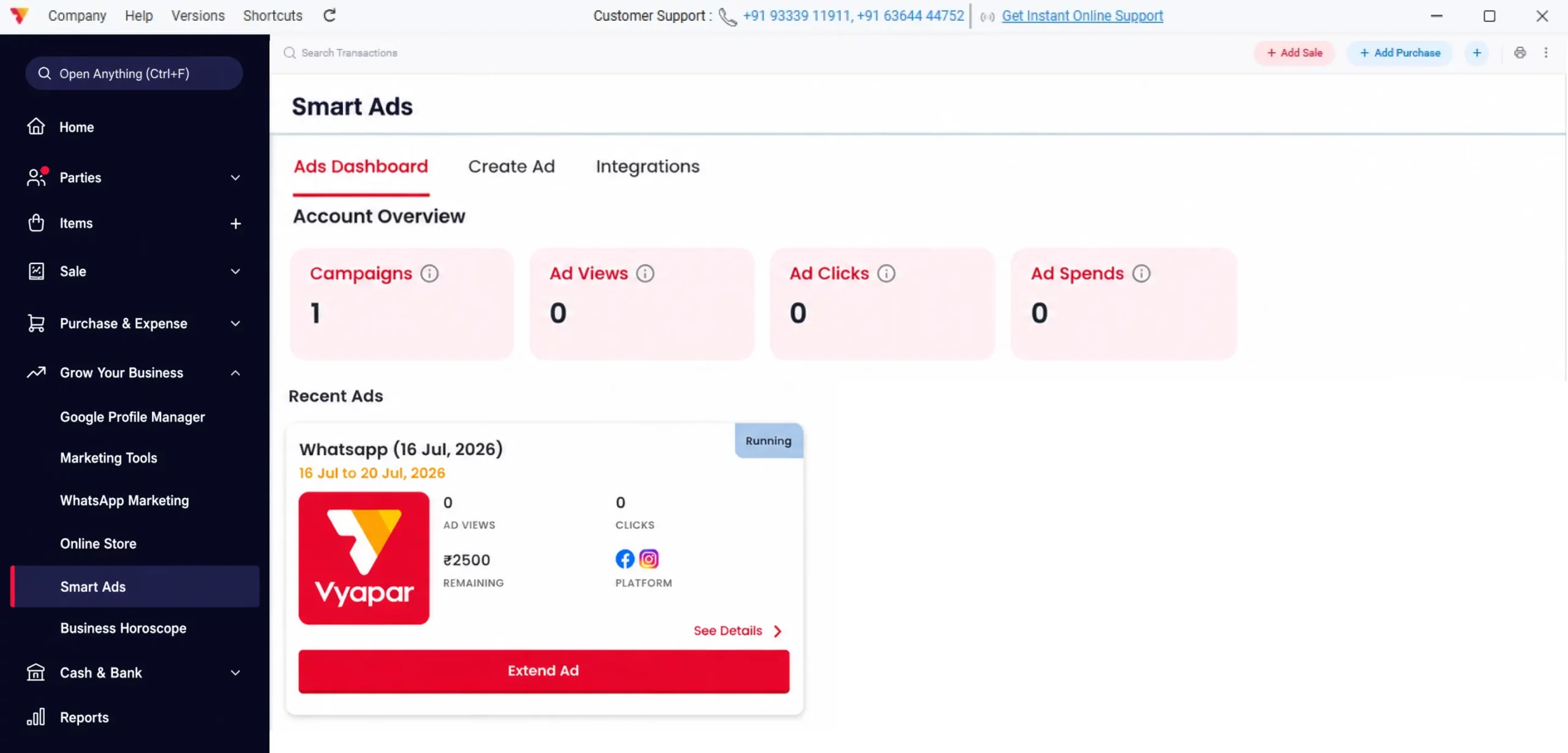Expand the Cash & Bank chevron
The height and width of the screenshot is (753, 1568).
tap(235, 673)
